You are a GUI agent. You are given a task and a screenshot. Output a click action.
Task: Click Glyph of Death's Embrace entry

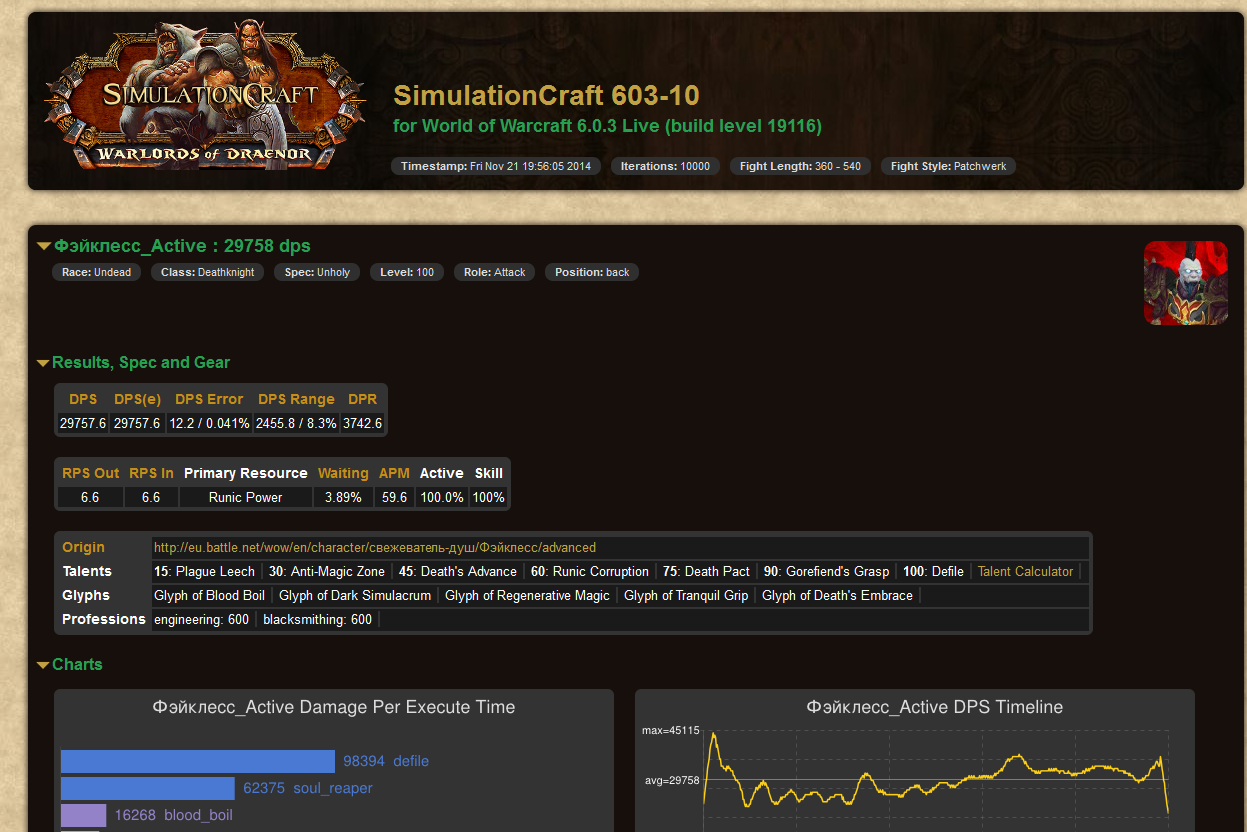click(837, 596)
